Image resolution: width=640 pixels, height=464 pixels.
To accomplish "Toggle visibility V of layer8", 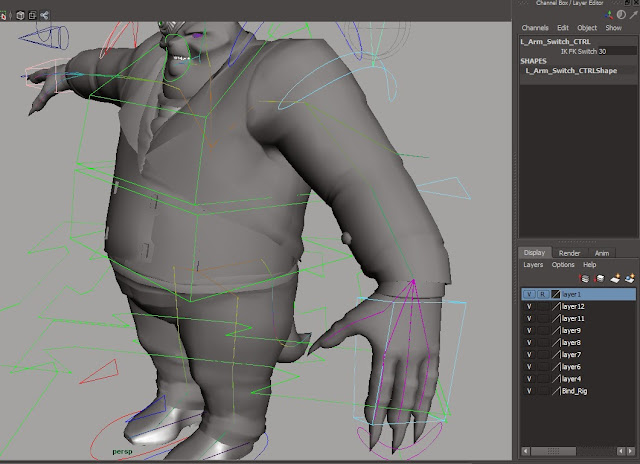I will coord(529,343).
